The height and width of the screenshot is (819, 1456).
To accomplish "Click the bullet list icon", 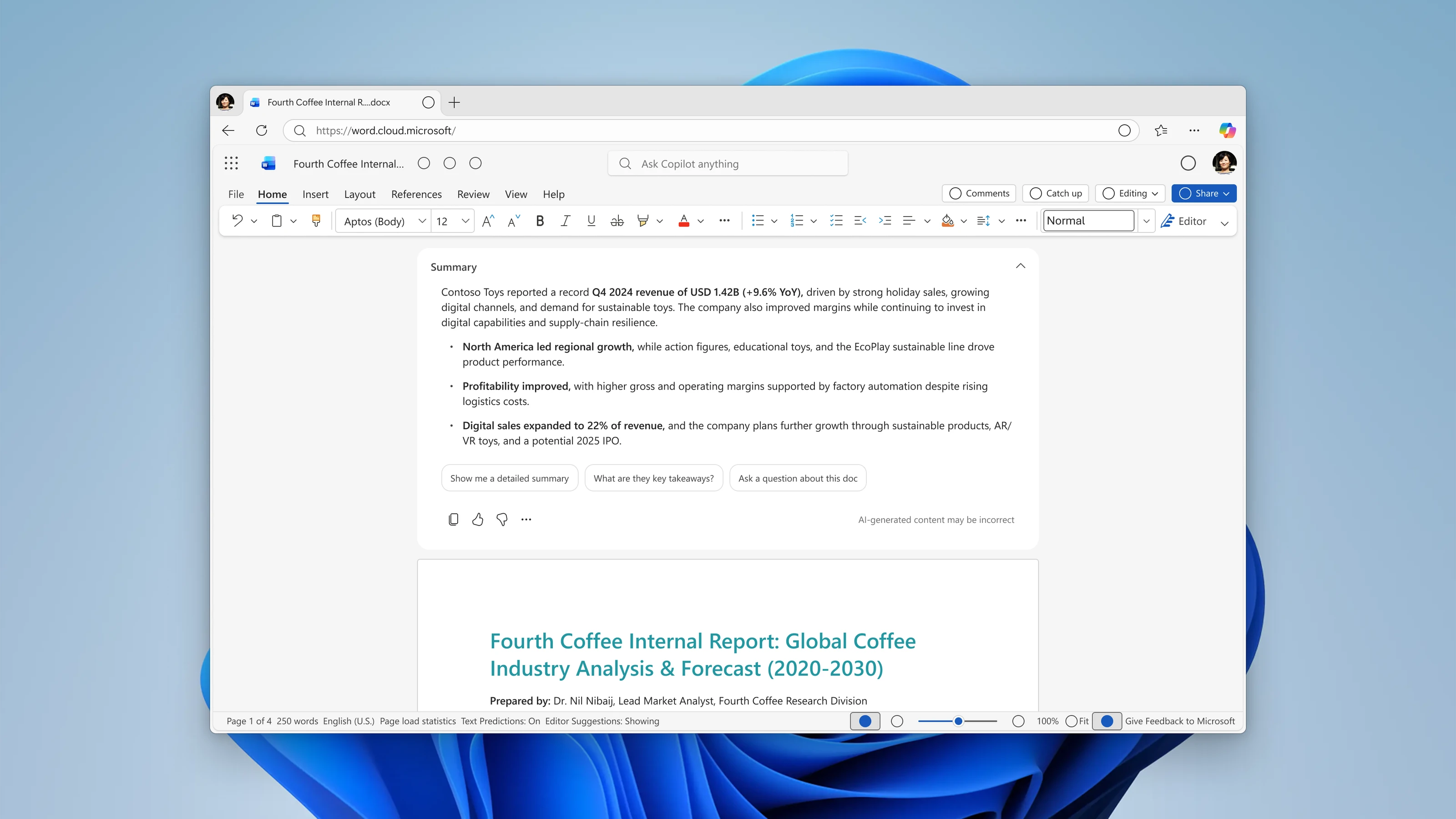I will pos(758,221).
